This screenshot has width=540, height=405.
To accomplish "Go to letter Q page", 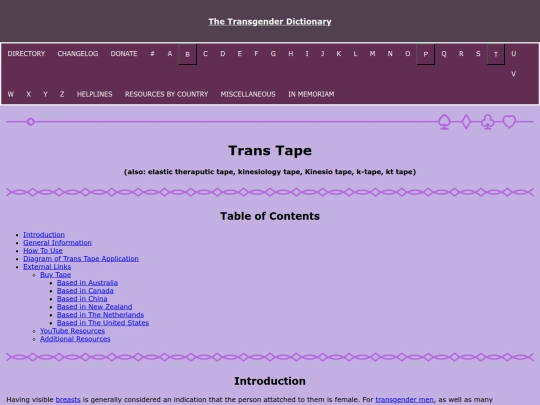I will 444,54.
